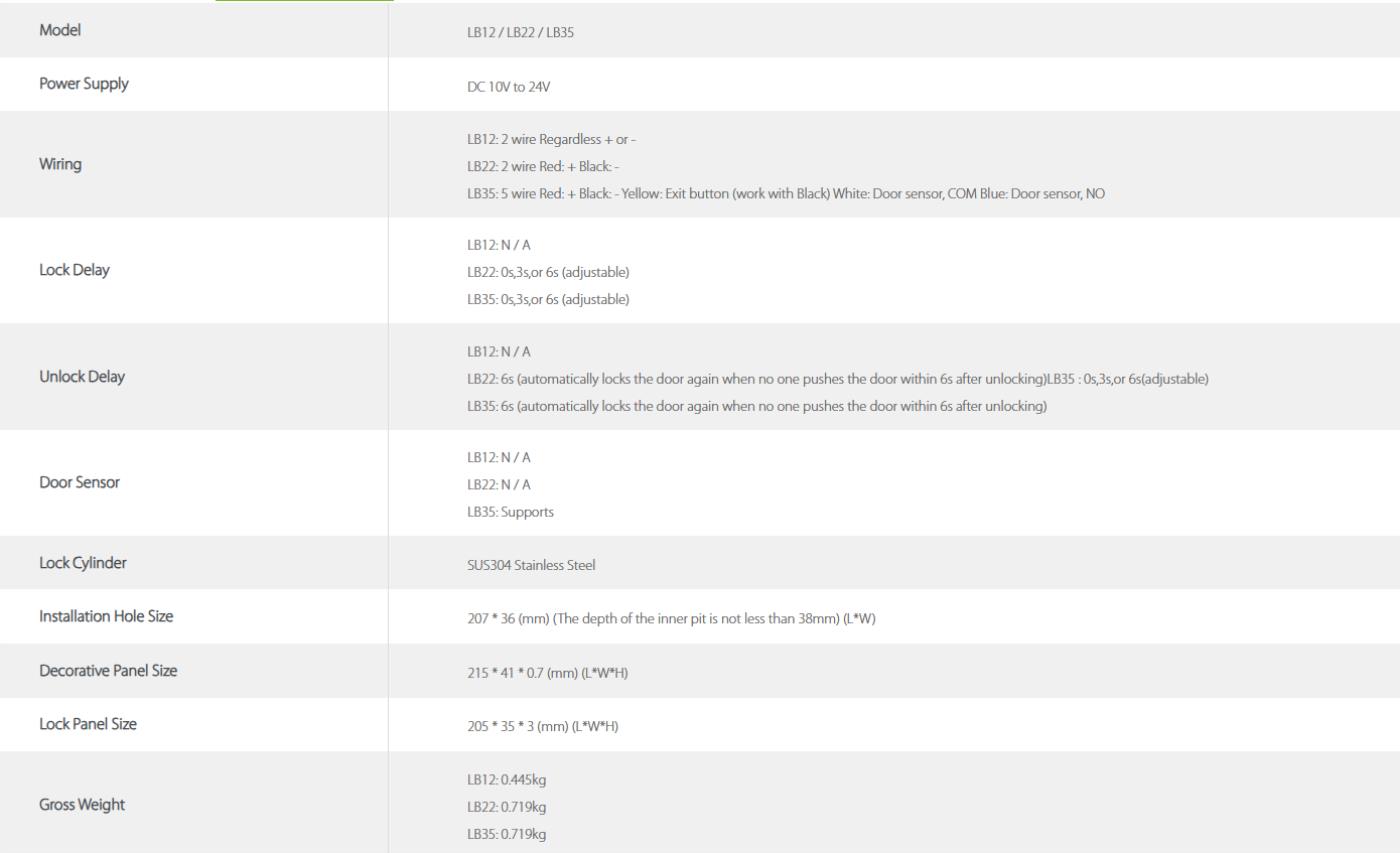
Task: Click the DC 10V to 24V value
Action: coord(508,87)
